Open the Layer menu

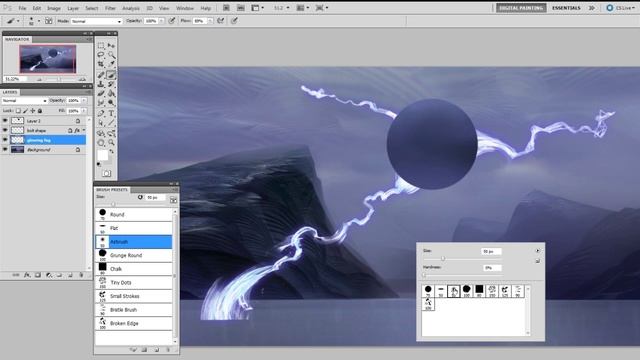point(73,8)
